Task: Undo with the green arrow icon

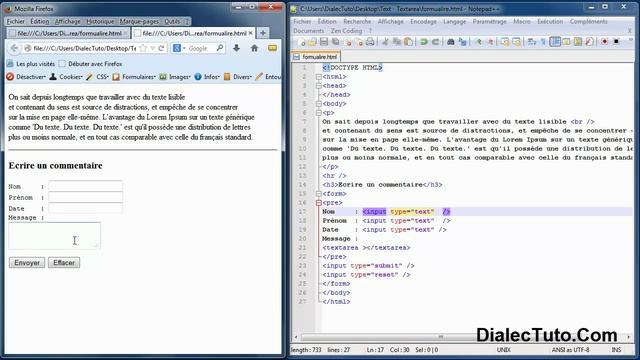Action: 424,42
